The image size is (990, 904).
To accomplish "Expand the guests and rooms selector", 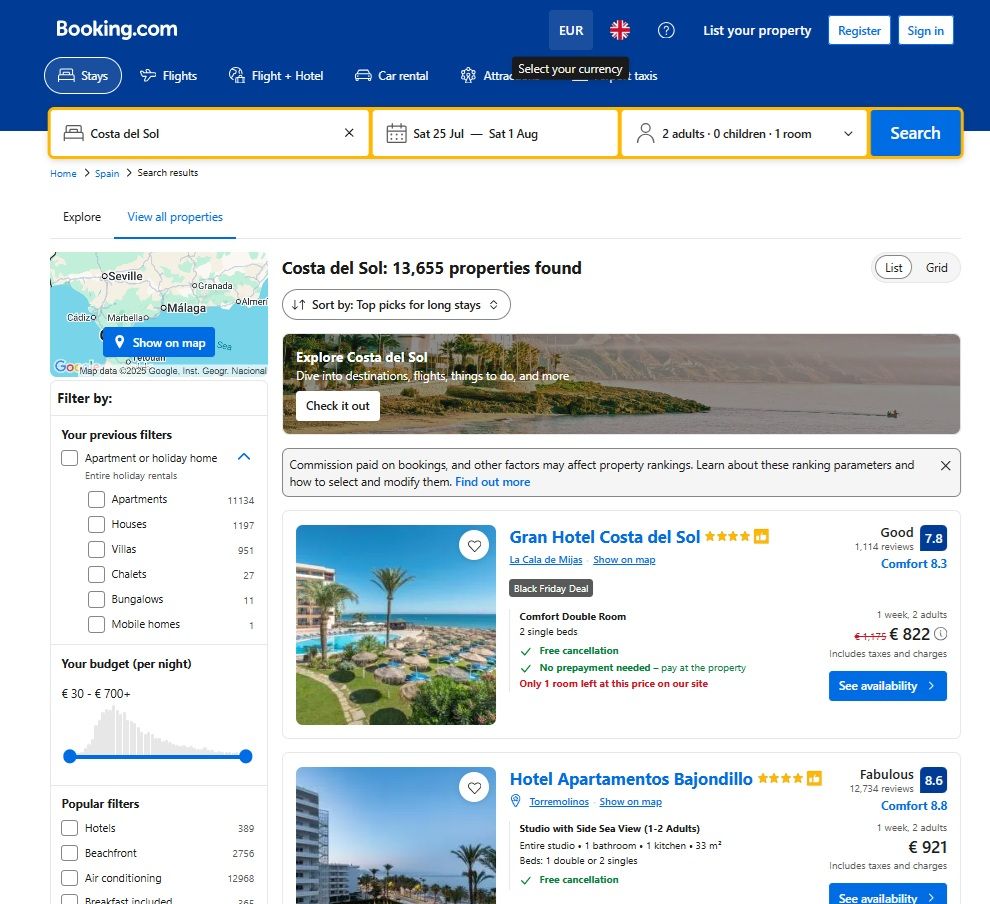I will coord(744,133).
